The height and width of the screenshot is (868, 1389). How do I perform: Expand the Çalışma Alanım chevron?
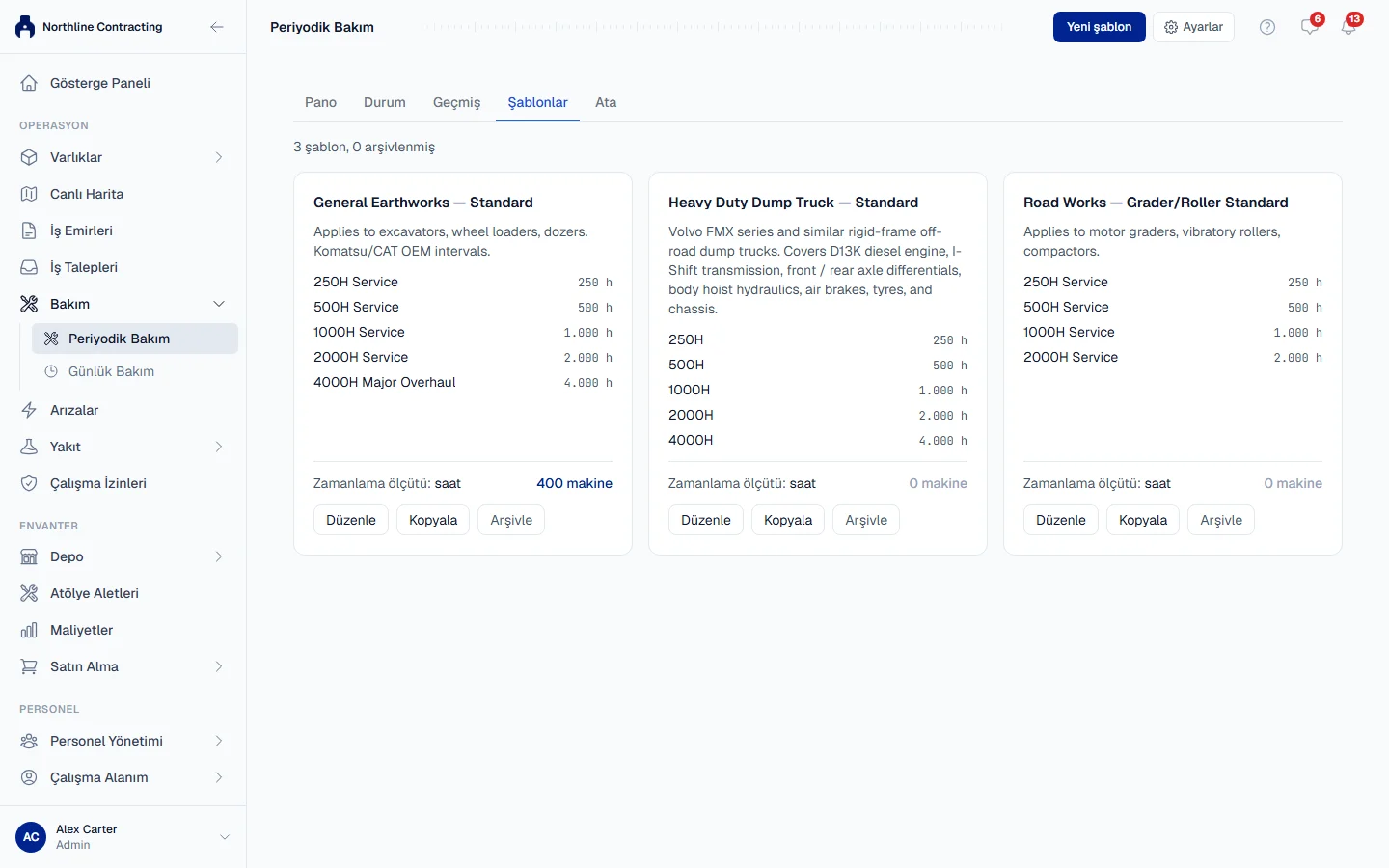[219, 777]
